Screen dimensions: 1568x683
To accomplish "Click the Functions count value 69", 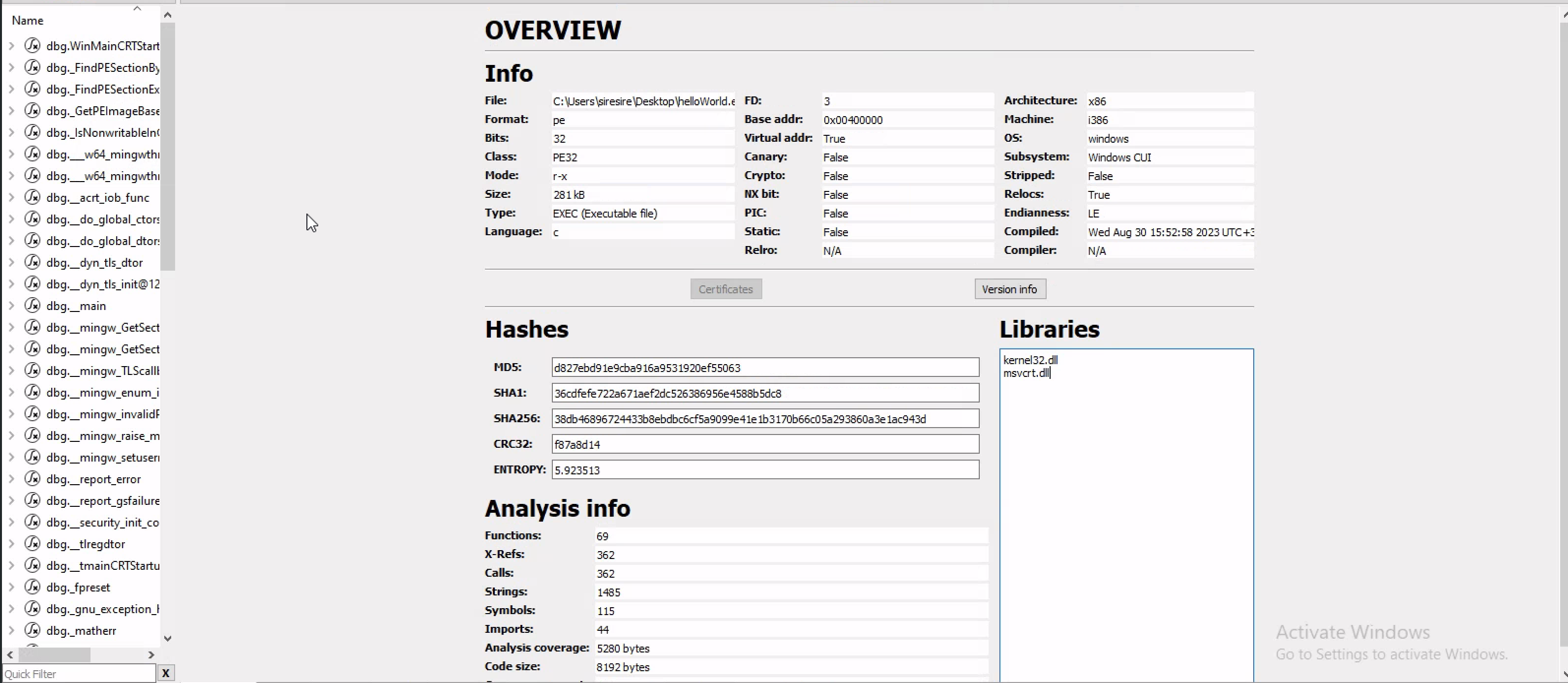I will (x=602, y=536).
